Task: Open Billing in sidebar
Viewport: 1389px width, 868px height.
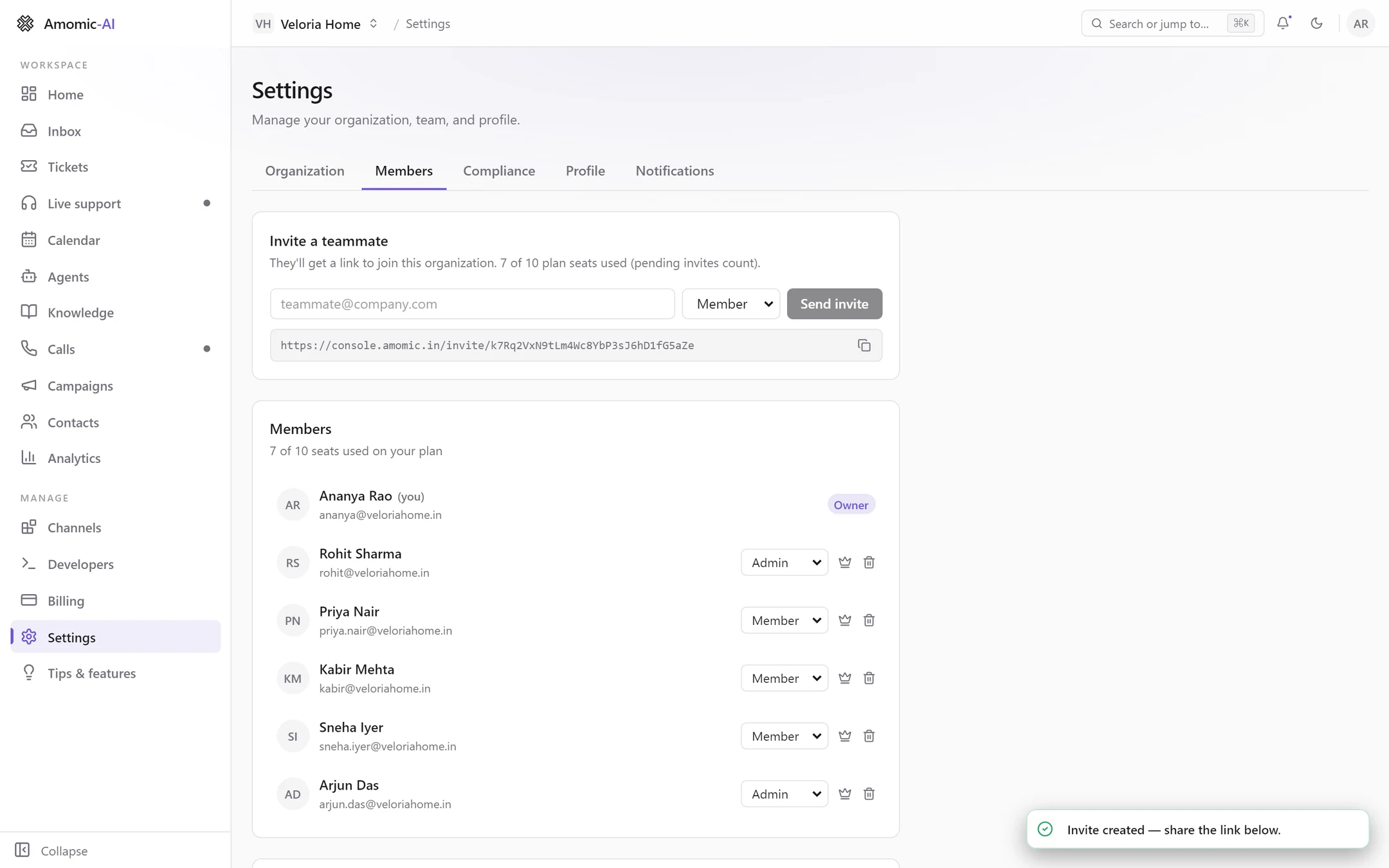Action: pyautogui.click(x=116, y=601)
